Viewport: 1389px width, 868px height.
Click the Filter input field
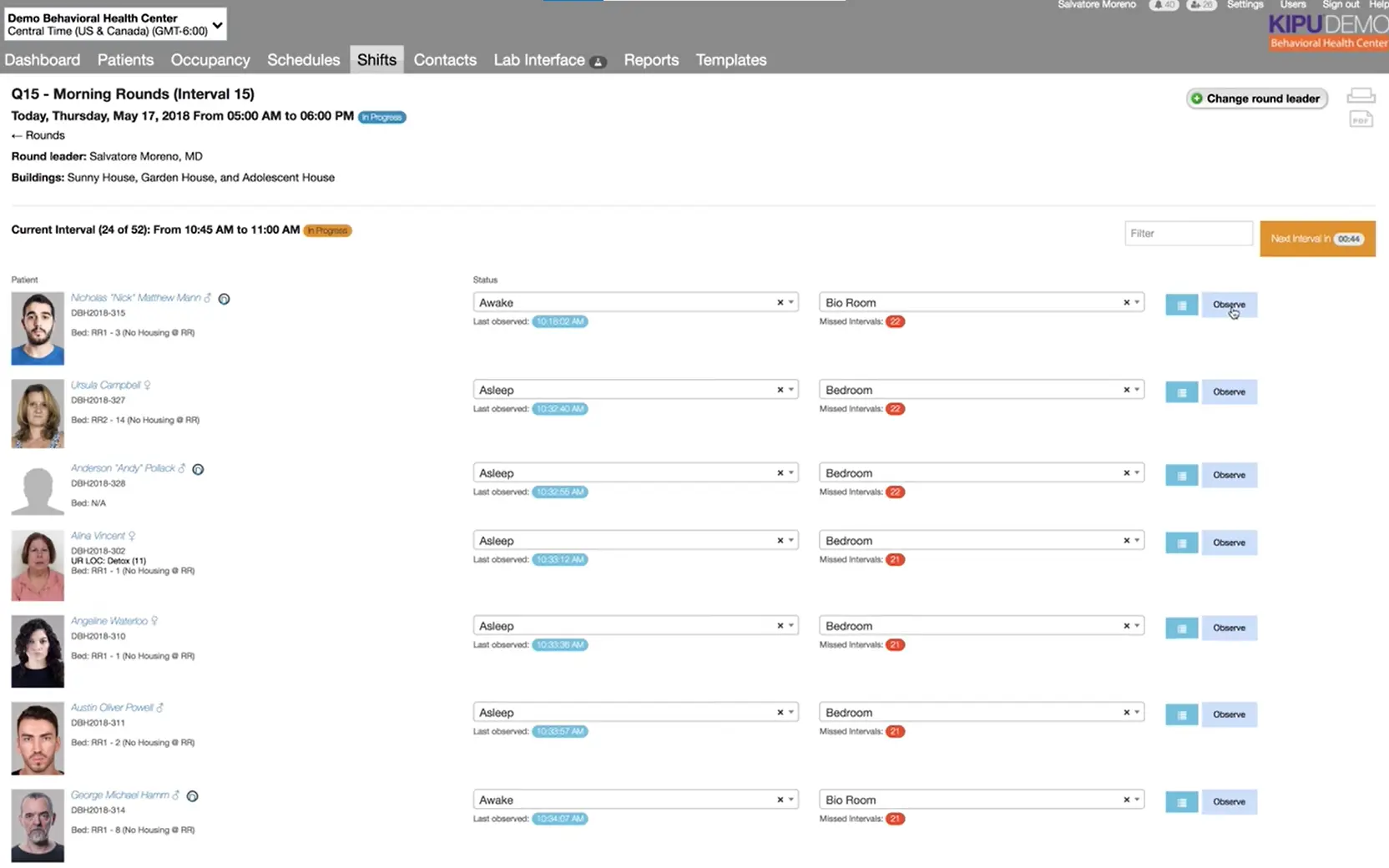(1189, 234)
